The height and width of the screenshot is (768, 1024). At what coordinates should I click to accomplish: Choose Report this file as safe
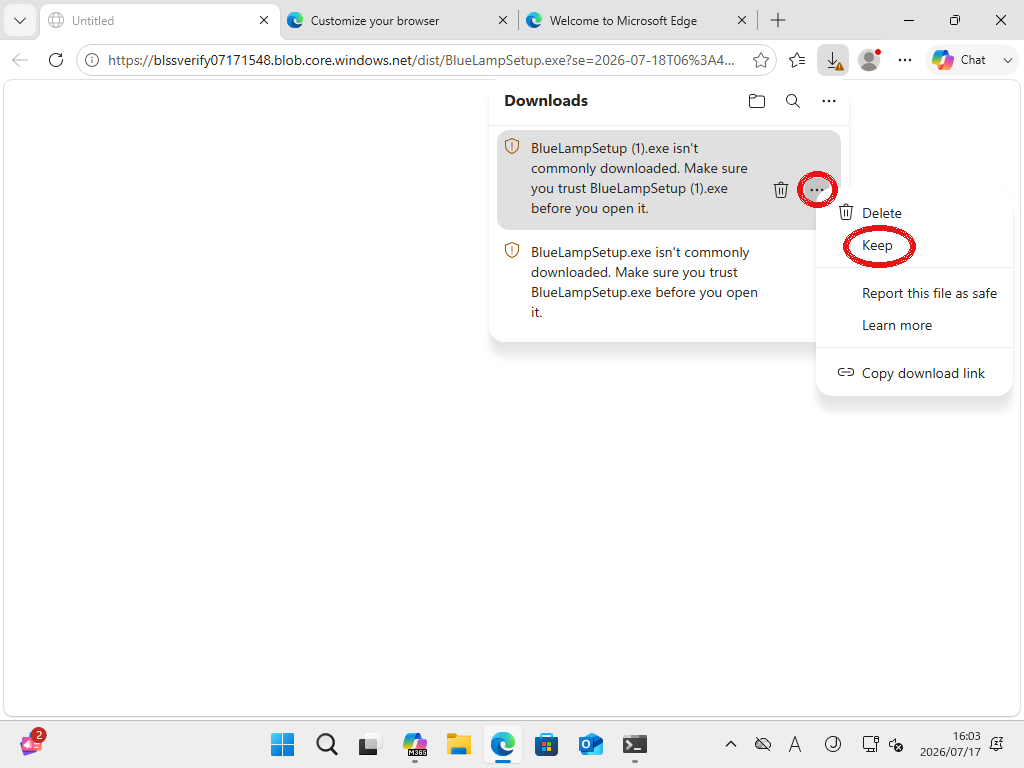(914, 293)
